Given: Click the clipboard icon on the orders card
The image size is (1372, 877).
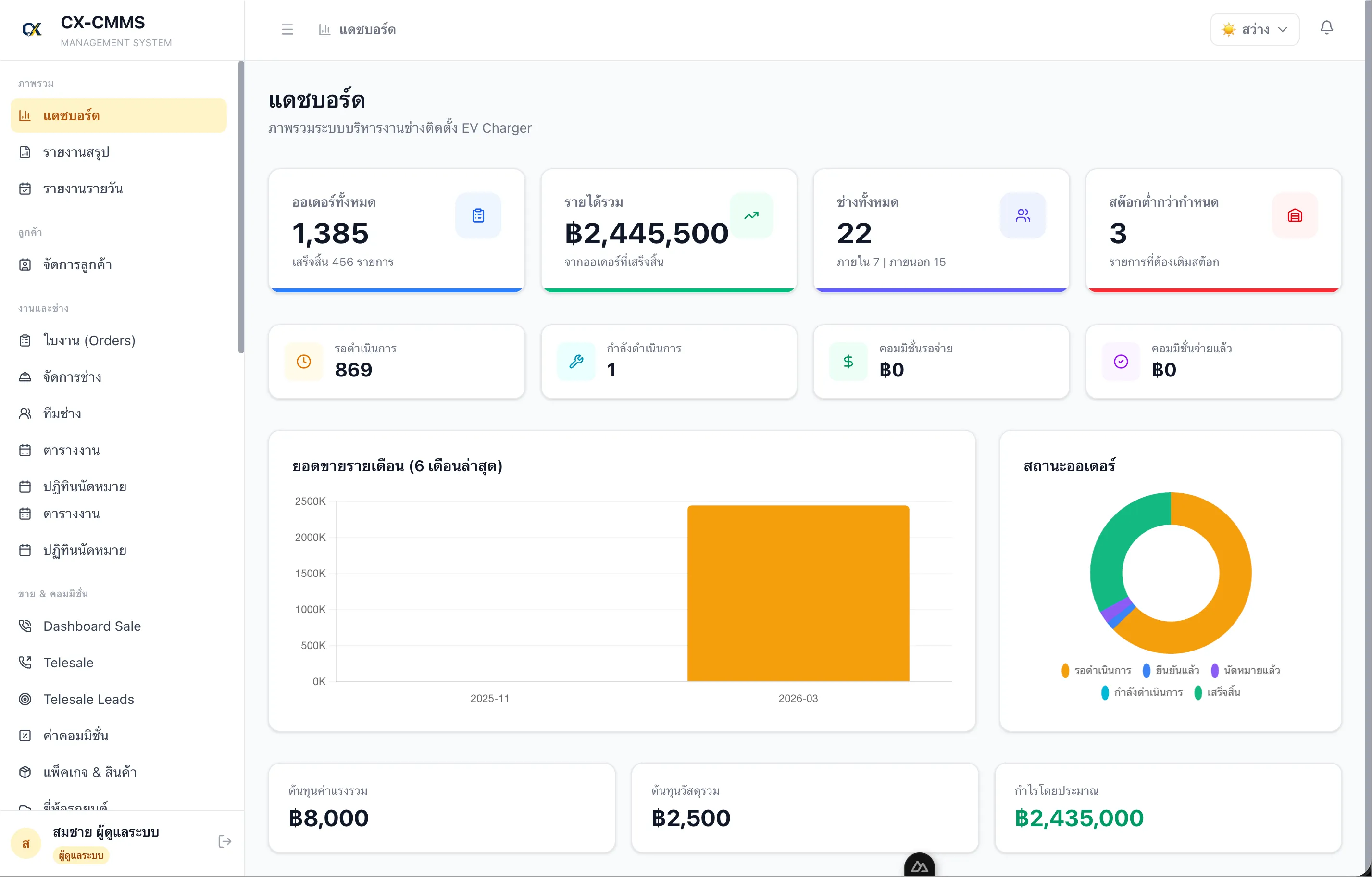Looking at the screenshot, I should pyautogui.click(x=478, y=215).
